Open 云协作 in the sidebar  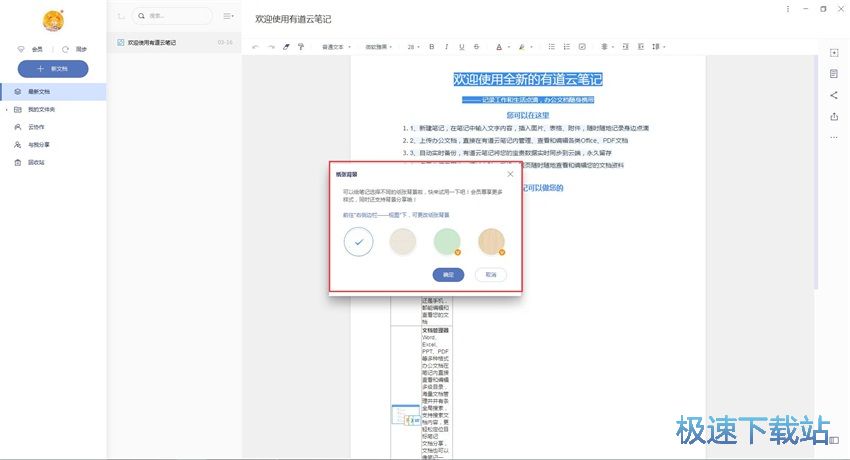pos(53,127)
